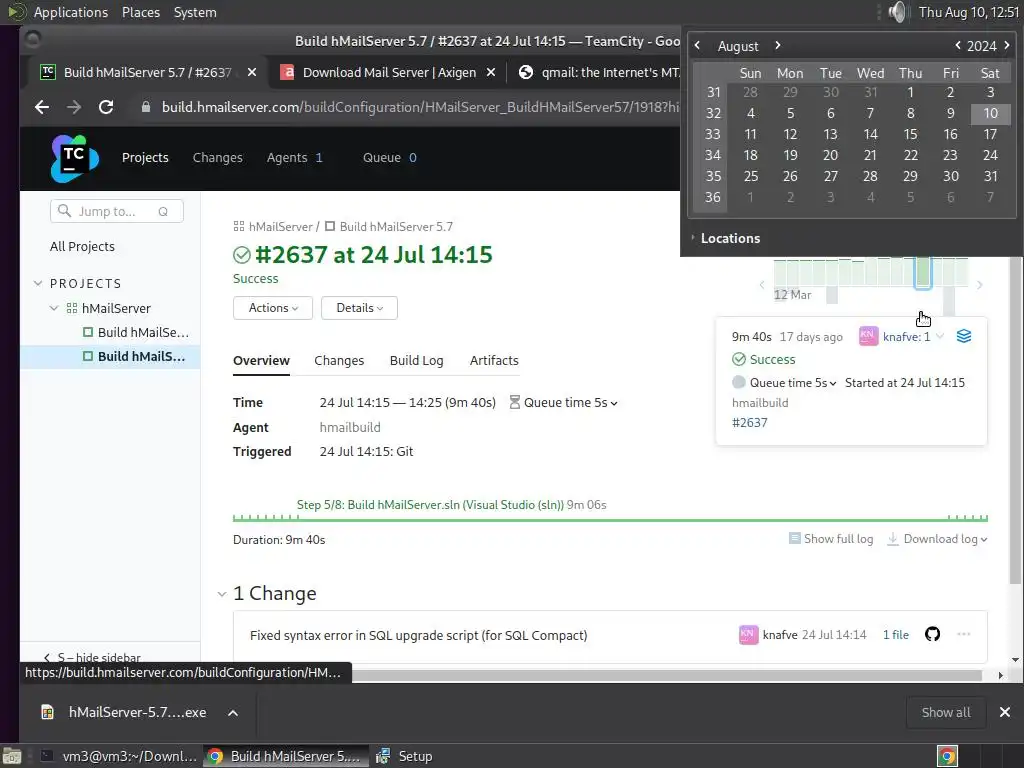
Task: Click the padlock site info icon
Action: pyautogui.click(x=146, y=107)
